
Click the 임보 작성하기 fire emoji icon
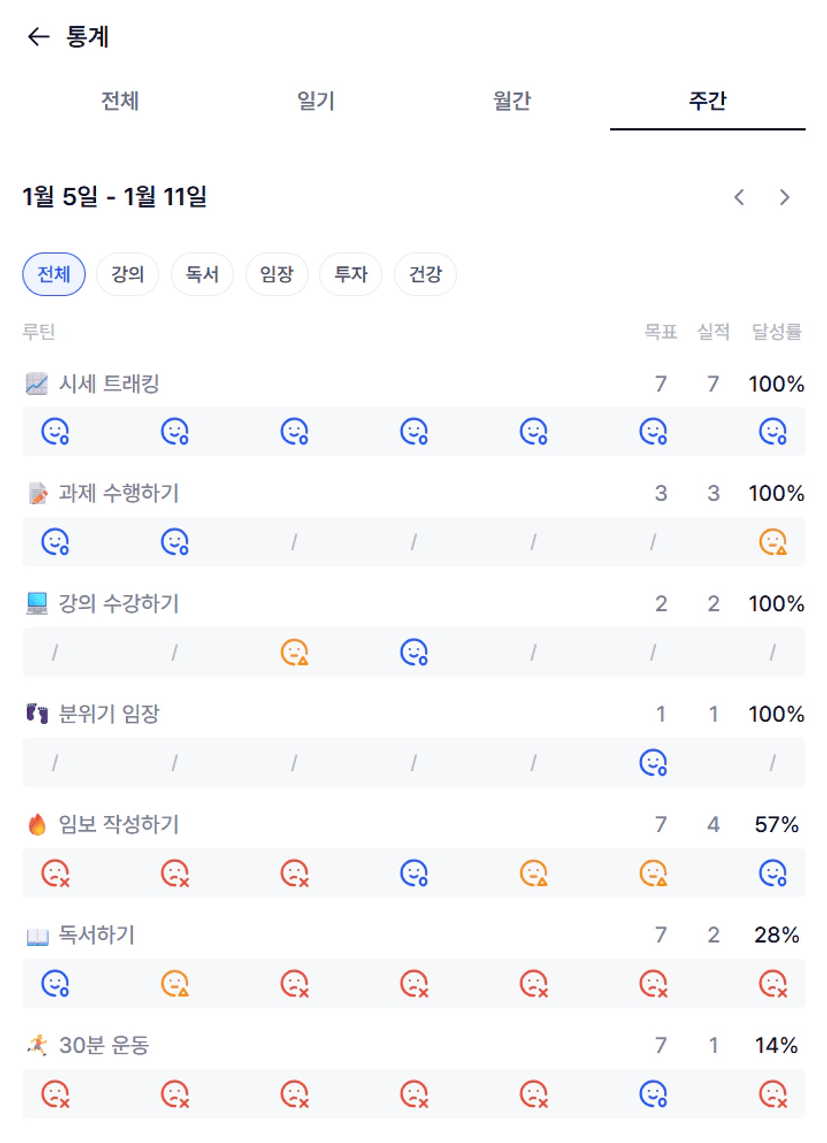pyautogui.click(x=36, y=825)
